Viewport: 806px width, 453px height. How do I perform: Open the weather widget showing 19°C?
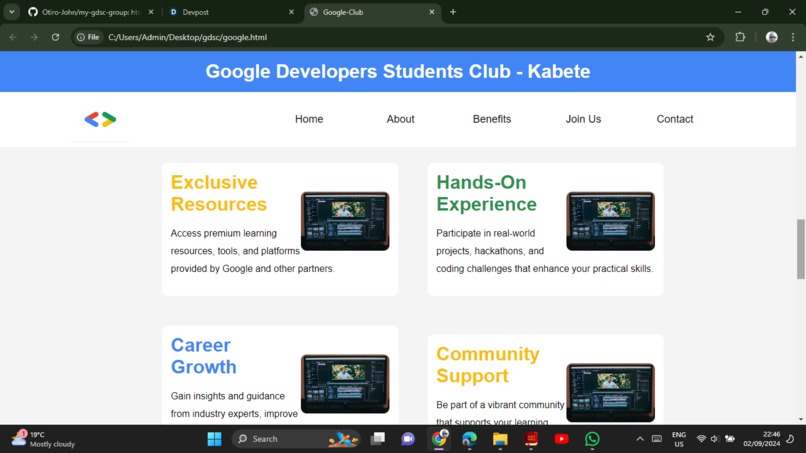(44, 439)
